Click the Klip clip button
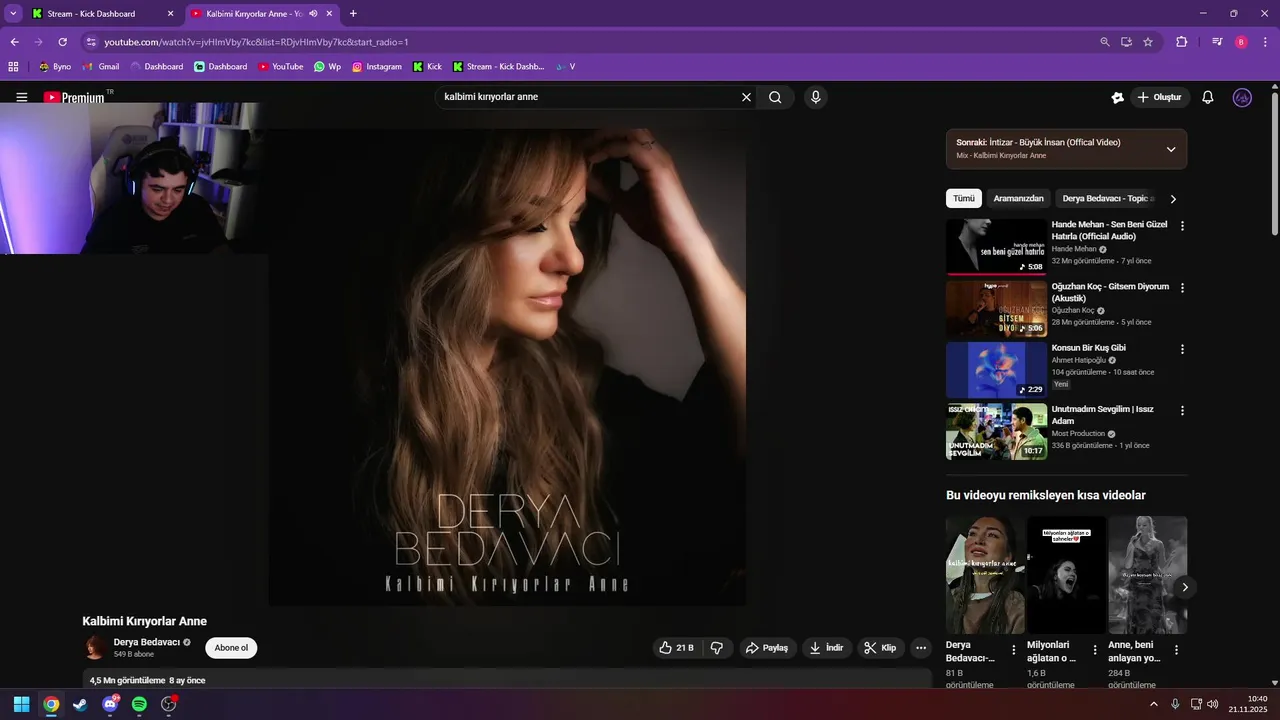The height and width of the screenshot is (720, 1280). coord(880,648)
